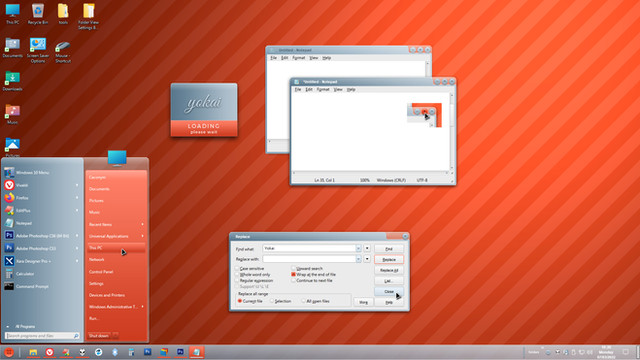Screen dimensions: 640x360
Task: Click the Replace with text field
Action: 309,259
